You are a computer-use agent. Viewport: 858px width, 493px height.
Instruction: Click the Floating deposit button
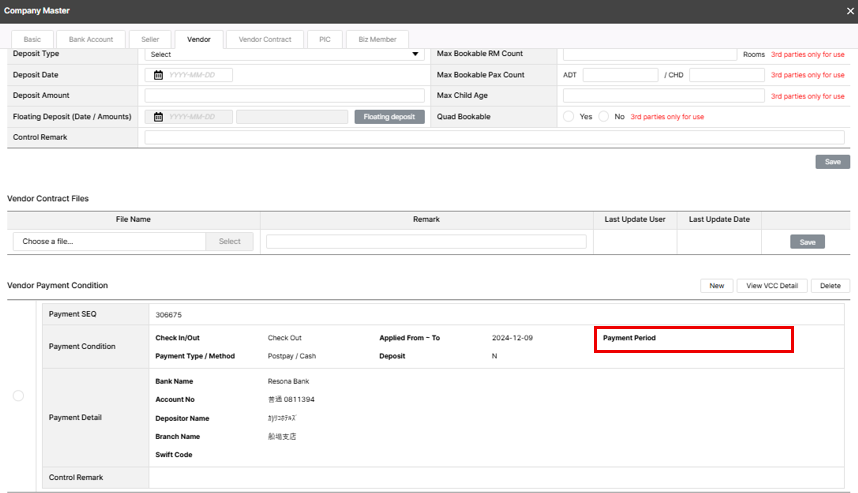pos(389,117)
